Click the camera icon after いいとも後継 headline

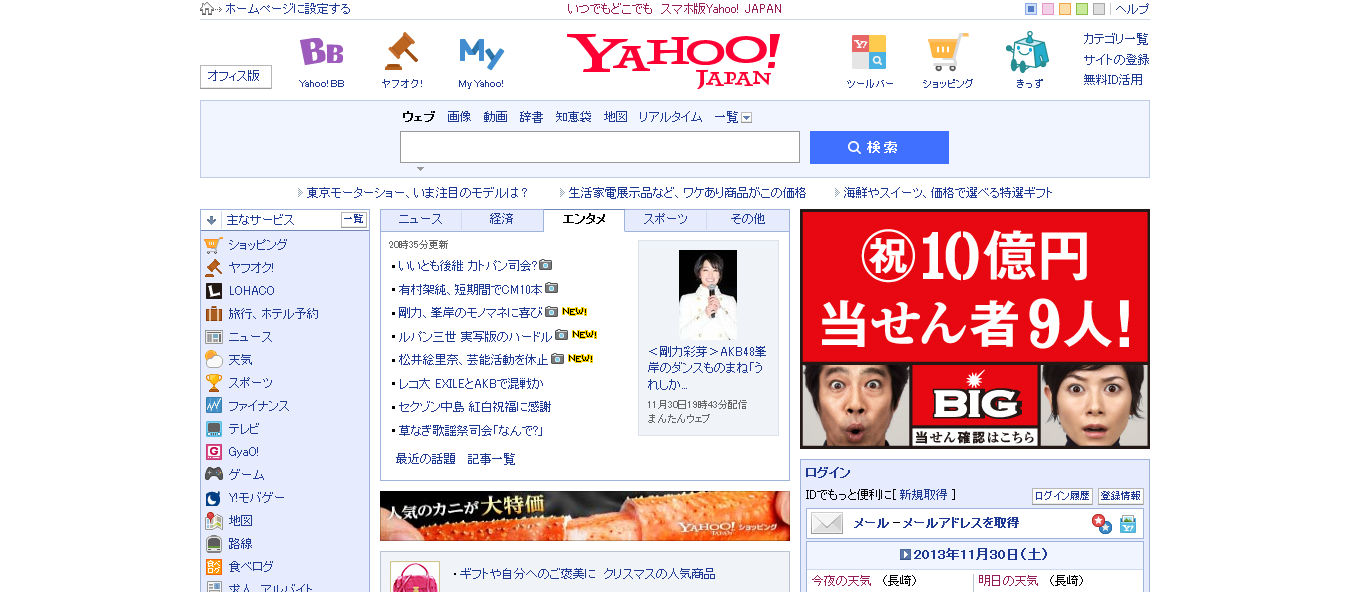(x=546, y=265)
